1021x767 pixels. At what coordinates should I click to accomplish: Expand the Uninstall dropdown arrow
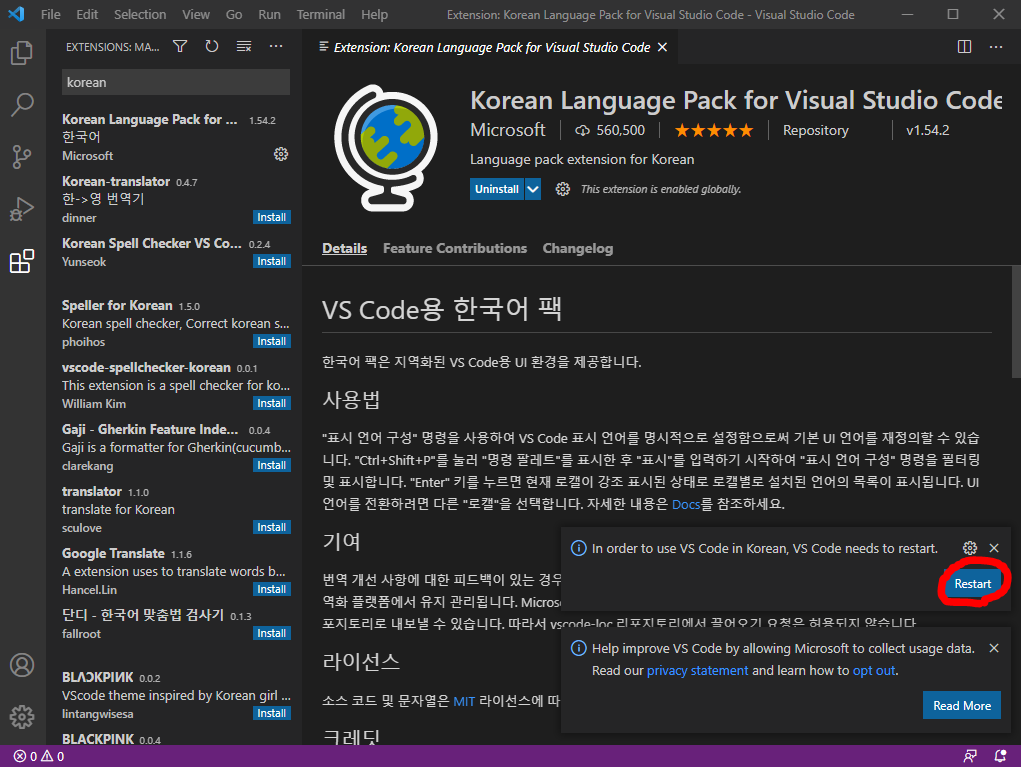533,189
